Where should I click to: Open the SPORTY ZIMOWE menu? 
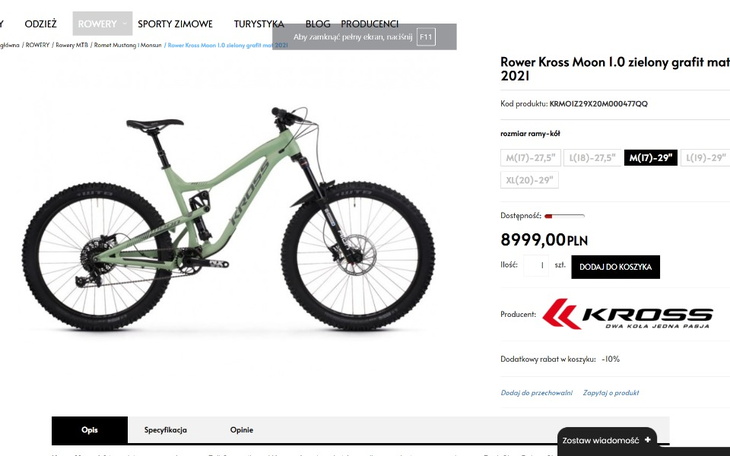click(175, 24)
